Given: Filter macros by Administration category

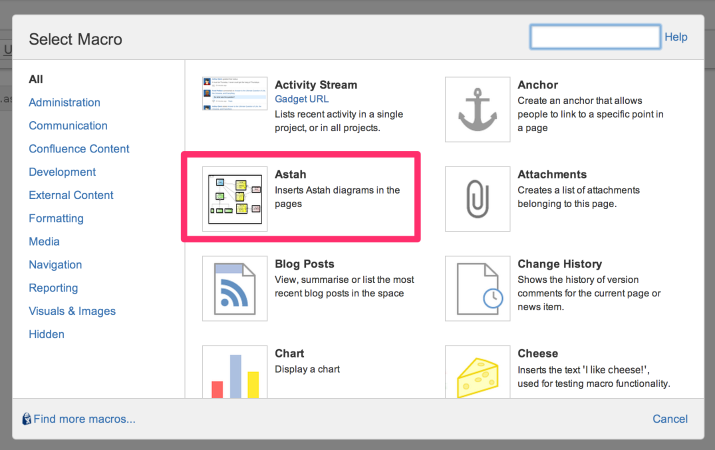Looking at the screenshot, I should (64, 102).
